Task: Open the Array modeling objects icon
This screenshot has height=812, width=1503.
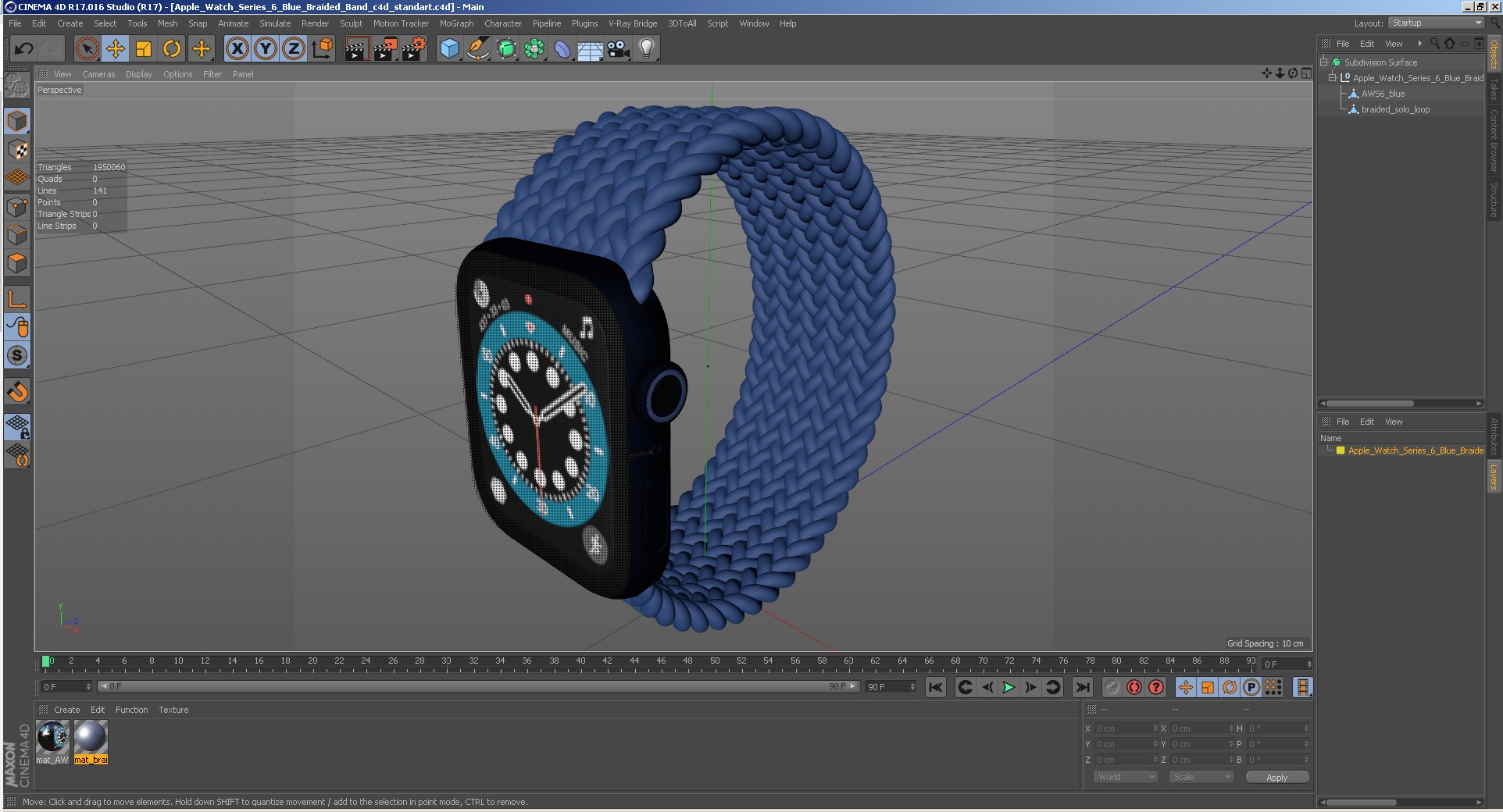Action: pyautogui.click(x=534, y=49)
